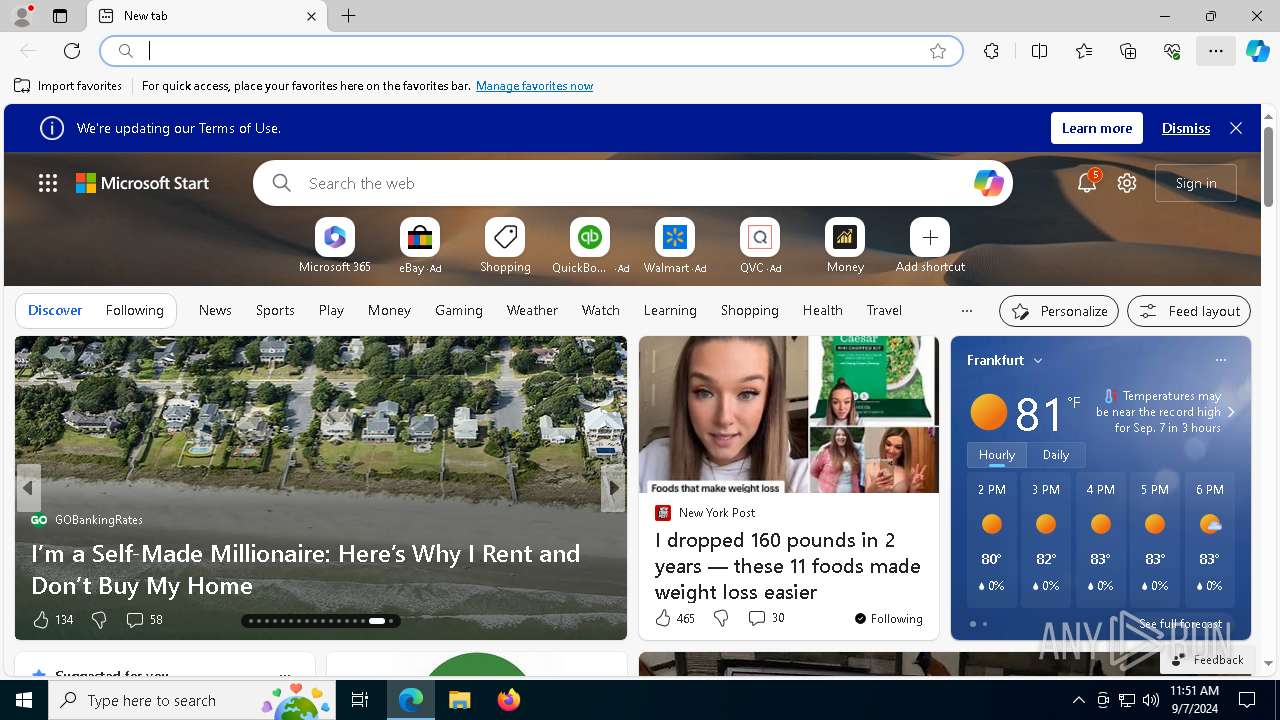
Task: Toggle Following on New York Post card
Action: [x=888, y=619]
